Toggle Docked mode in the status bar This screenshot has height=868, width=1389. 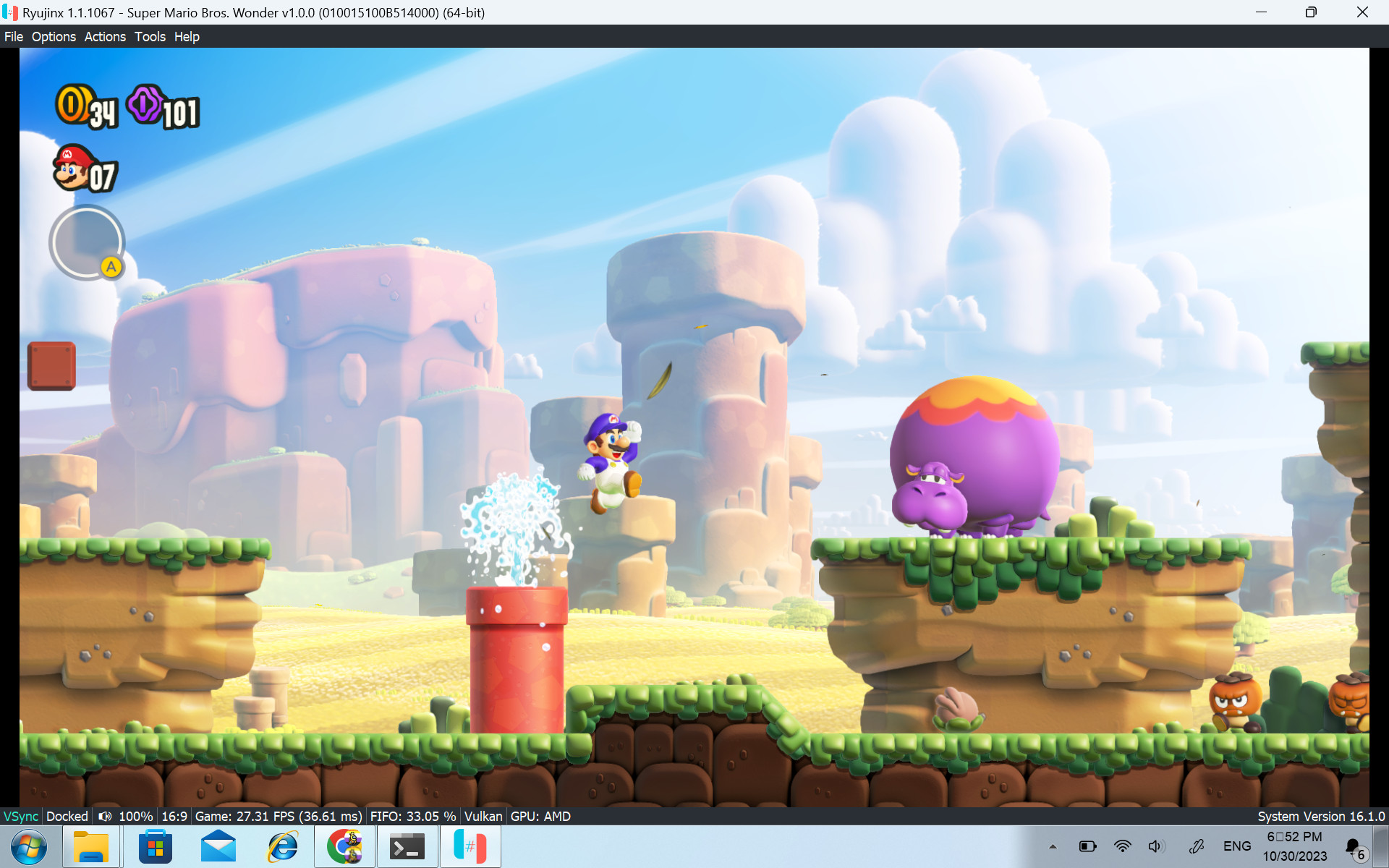(x=67, y=816)
